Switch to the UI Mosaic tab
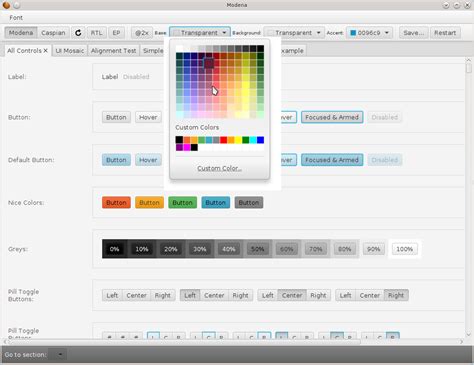Image resolution: width=474 pixels, height=365 pixels. tap(69, 51)
